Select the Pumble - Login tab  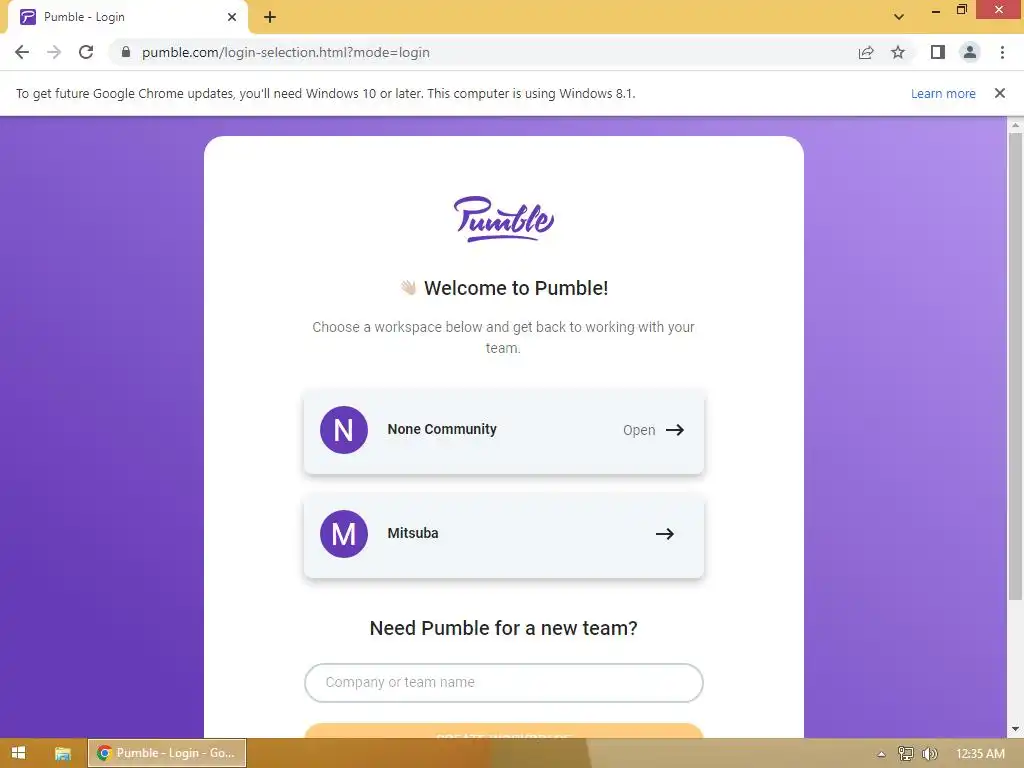pyautogui.click(x=129, y=17)
